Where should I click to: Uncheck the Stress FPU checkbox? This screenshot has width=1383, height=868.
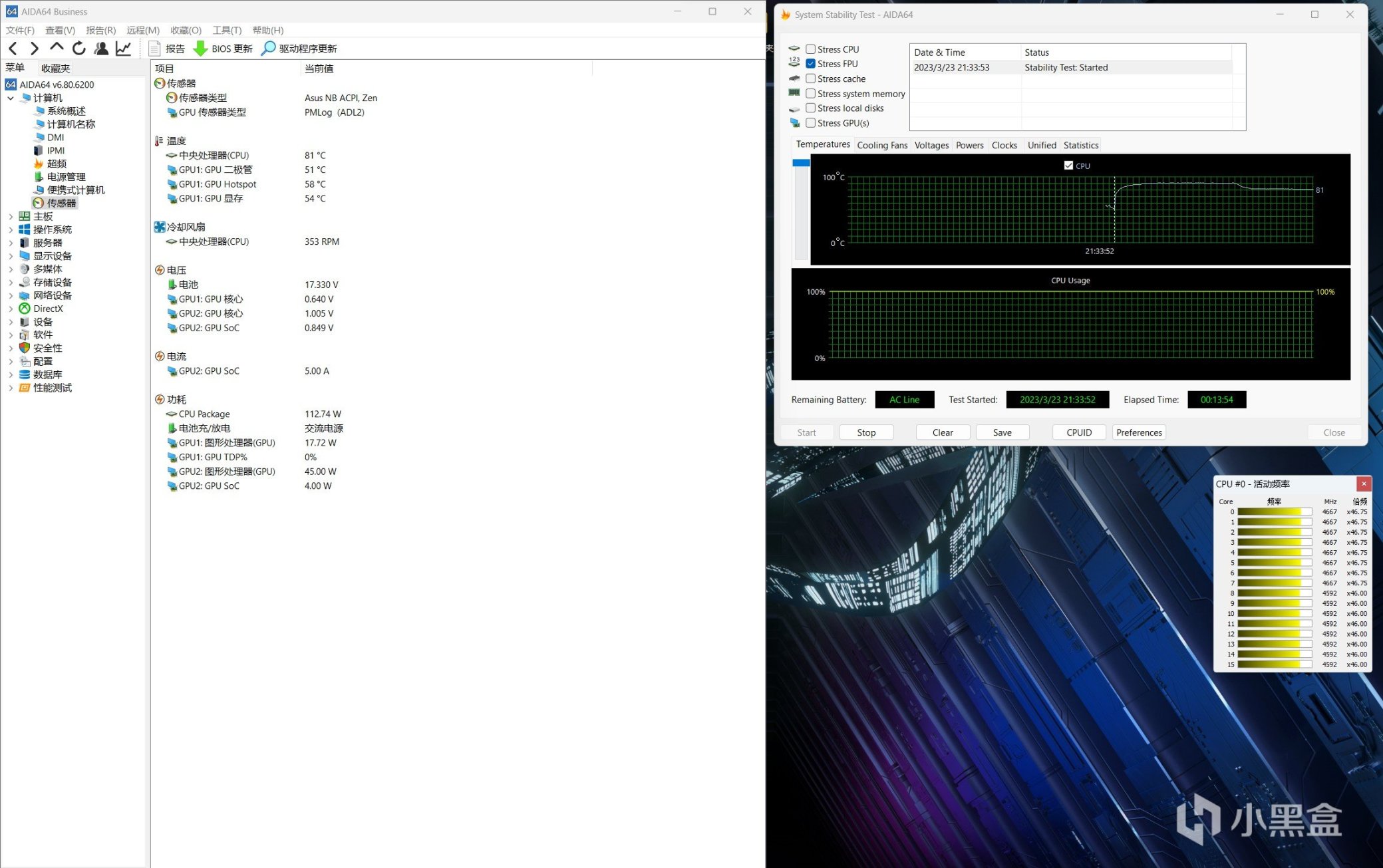[x=810, y=64]
